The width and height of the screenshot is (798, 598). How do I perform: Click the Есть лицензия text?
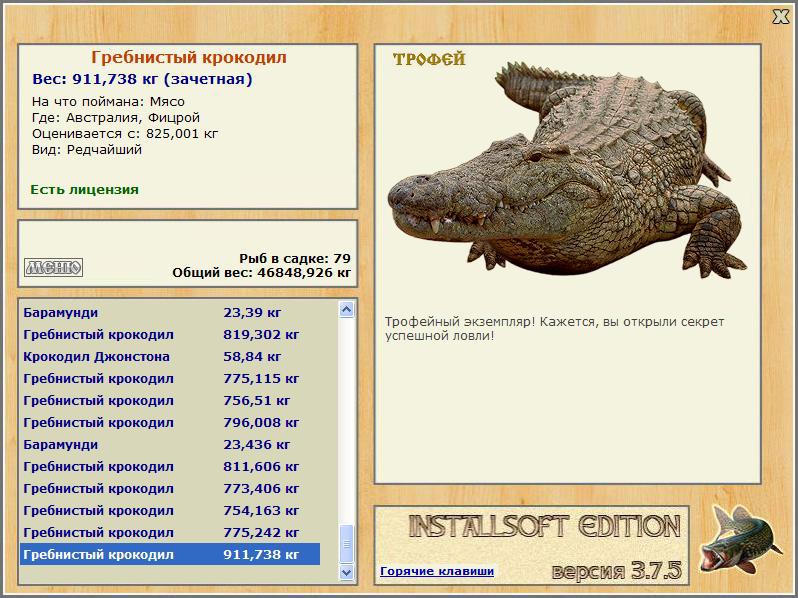84,189
